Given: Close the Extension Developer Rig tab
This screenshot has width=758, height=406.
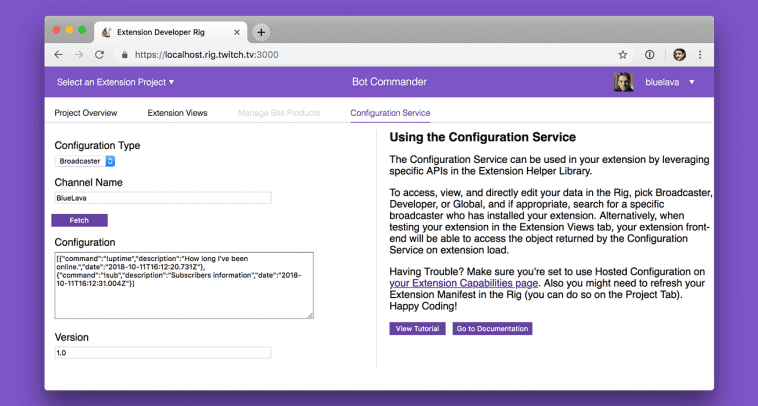Looking at the screenshot, I should [x=237, y=32].
